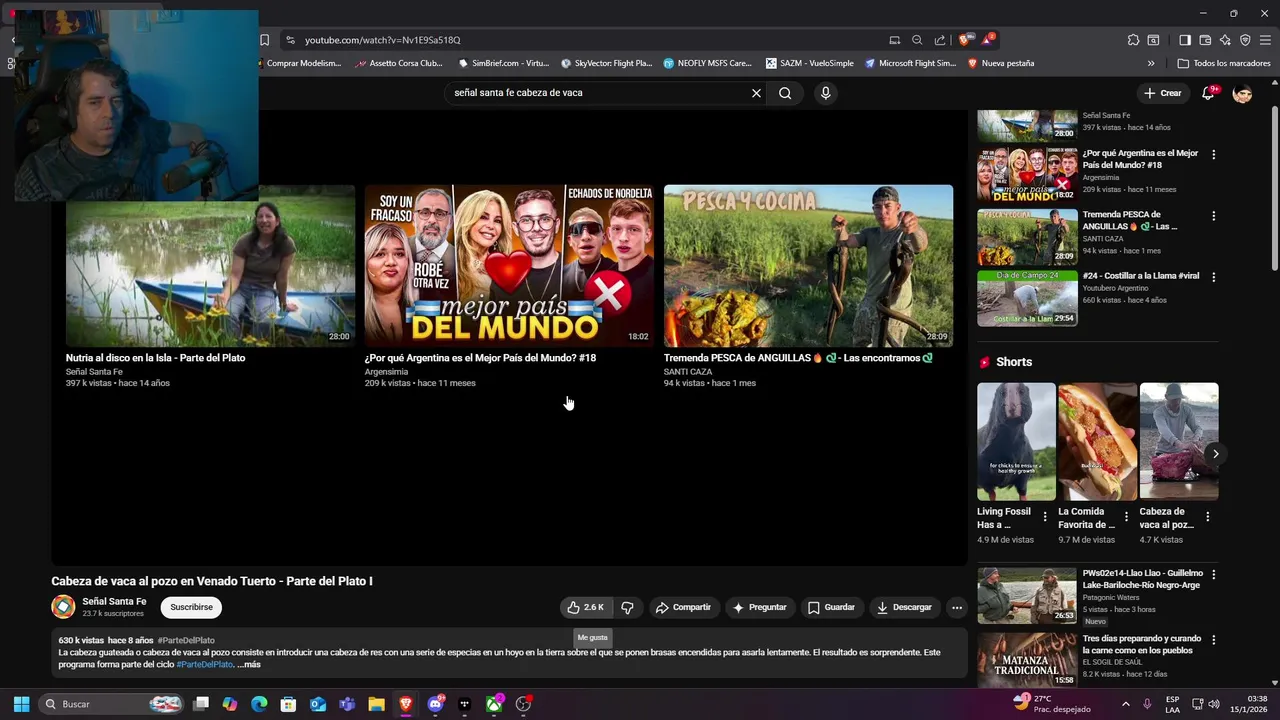
Task: Open the Brave hamburger main menu
Action: point(1265,40)
